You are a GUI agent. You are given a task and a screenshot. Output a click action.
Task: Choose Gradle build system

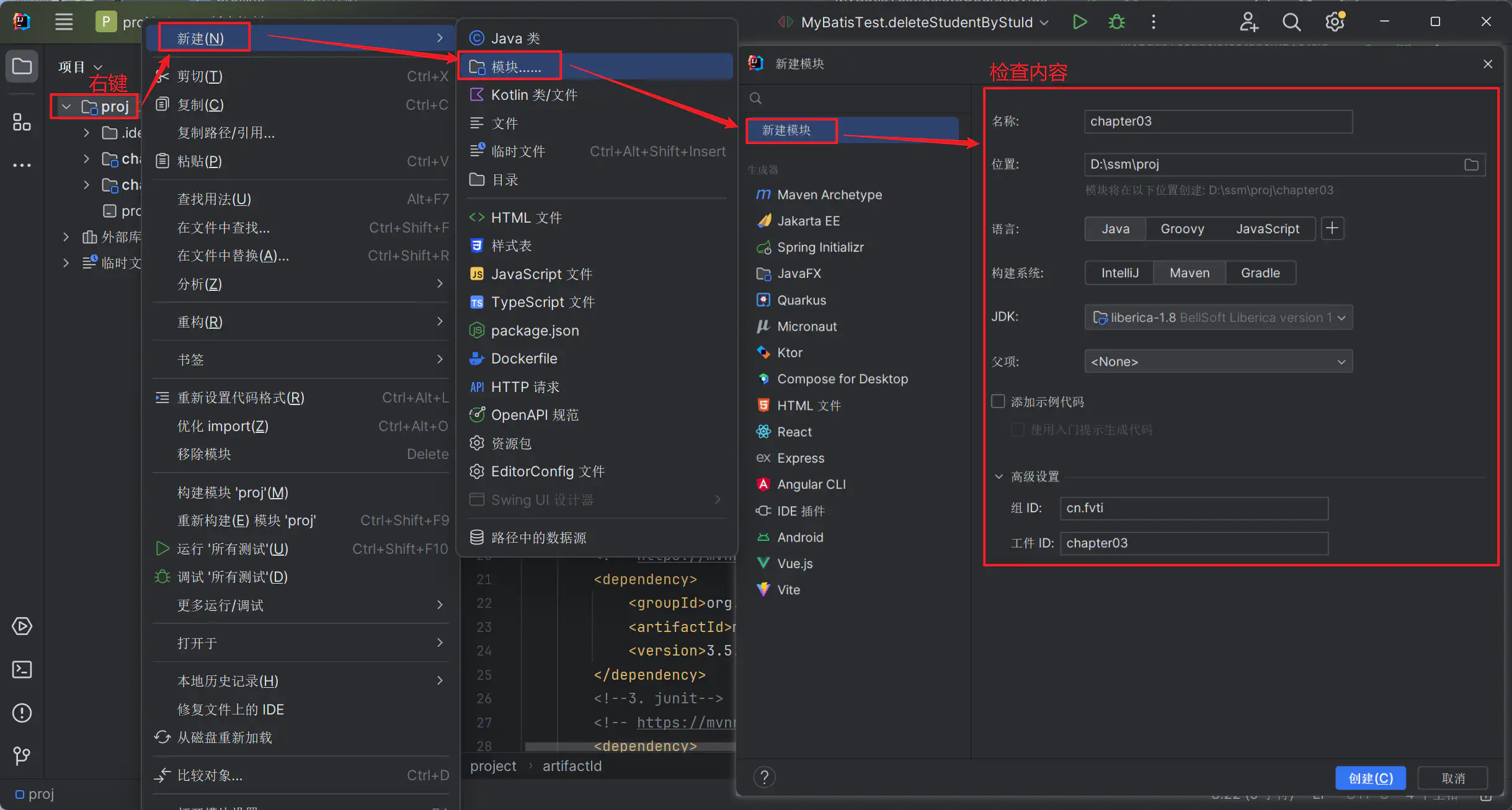(x=1260, y=273)
